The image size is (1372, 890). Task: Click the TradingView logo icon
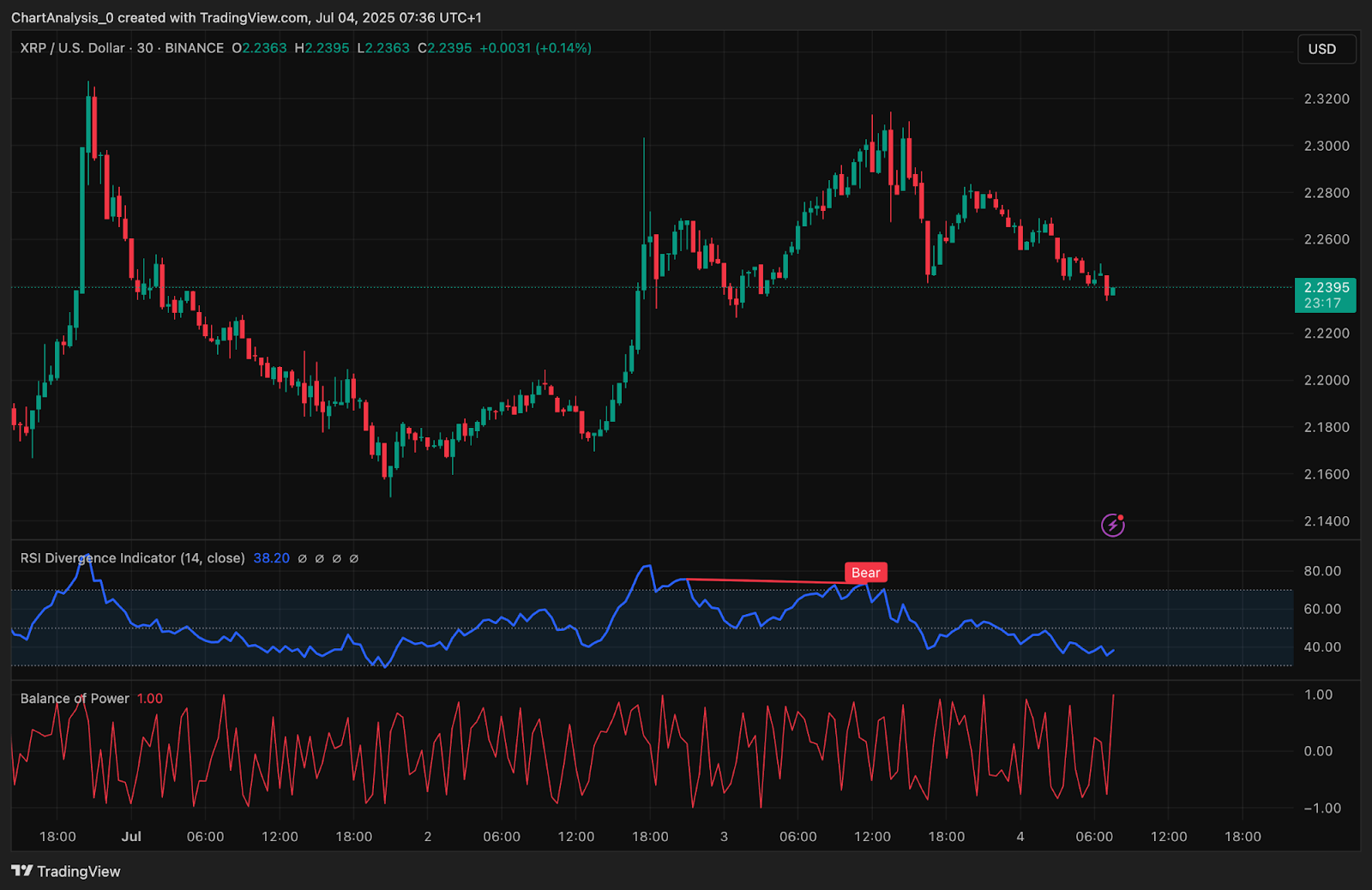coord(22,871)
